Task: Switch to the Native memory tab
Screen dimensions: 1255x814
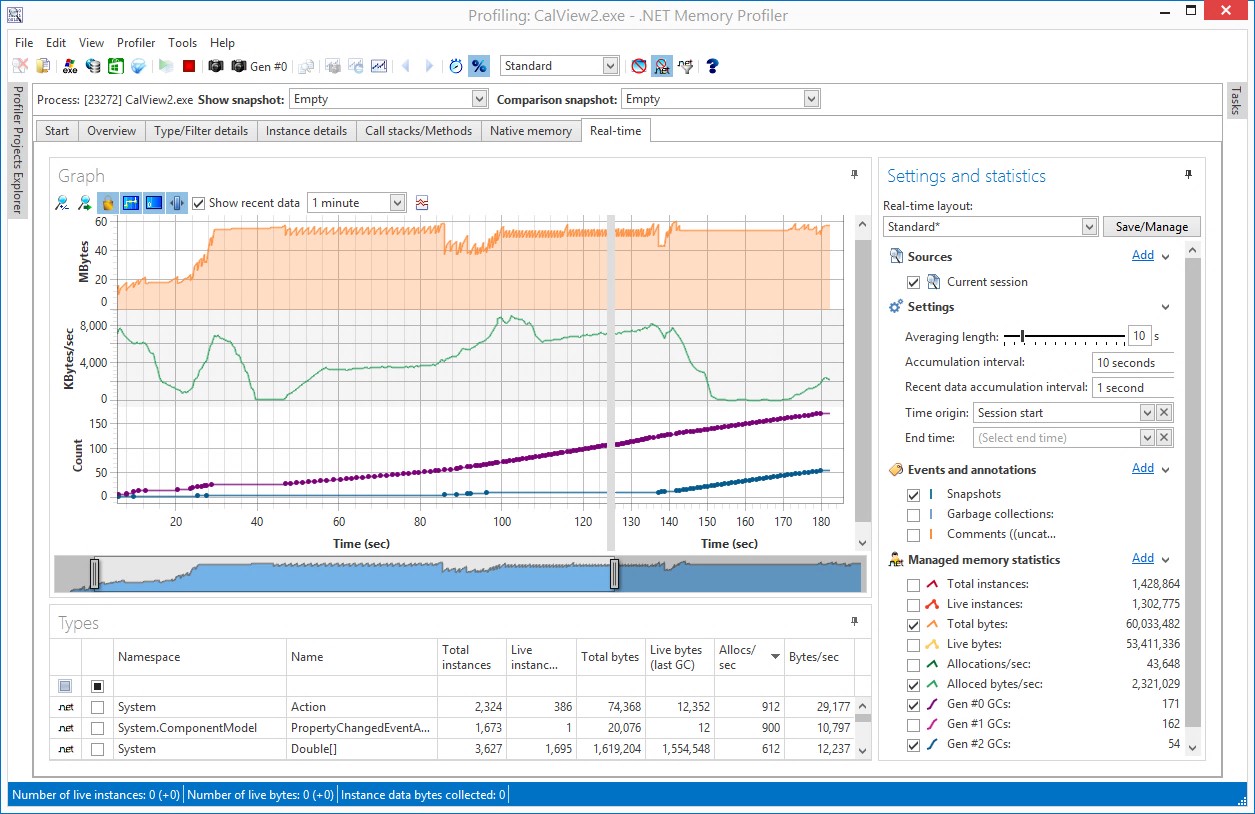Action: (531, 130)
